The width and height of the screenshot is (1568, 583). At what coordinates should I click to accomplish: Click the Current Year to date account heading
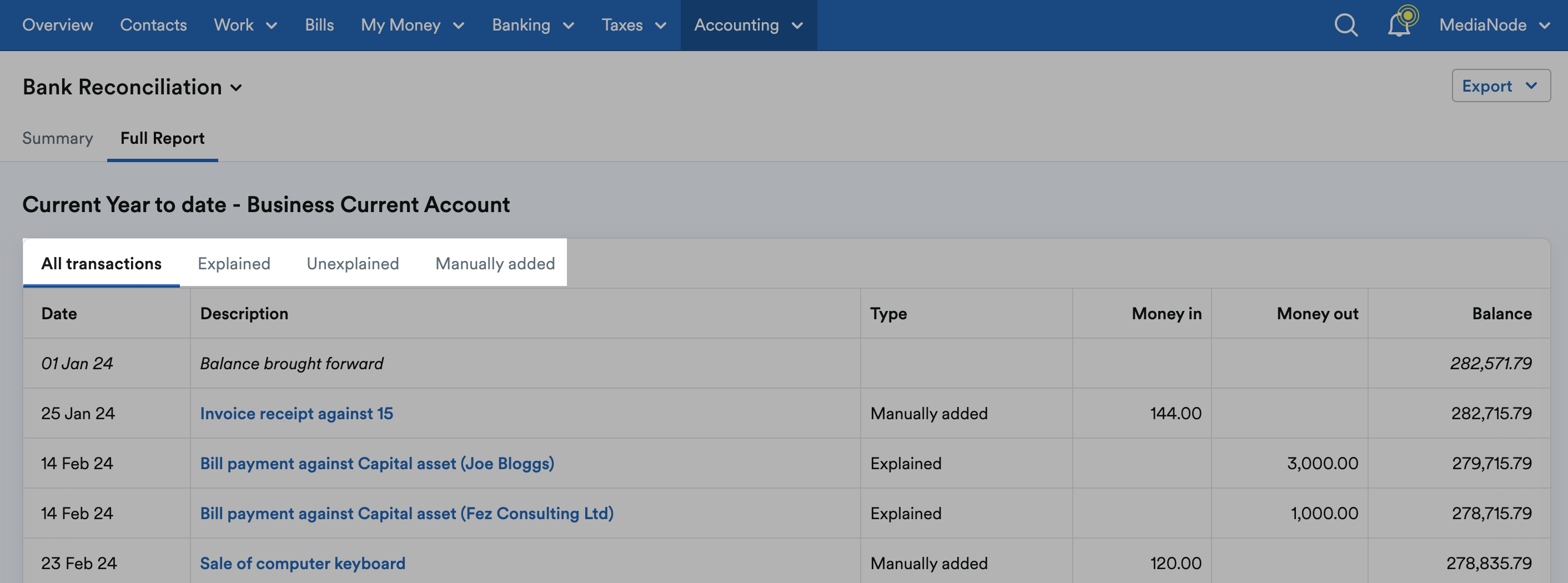[266, 204]
